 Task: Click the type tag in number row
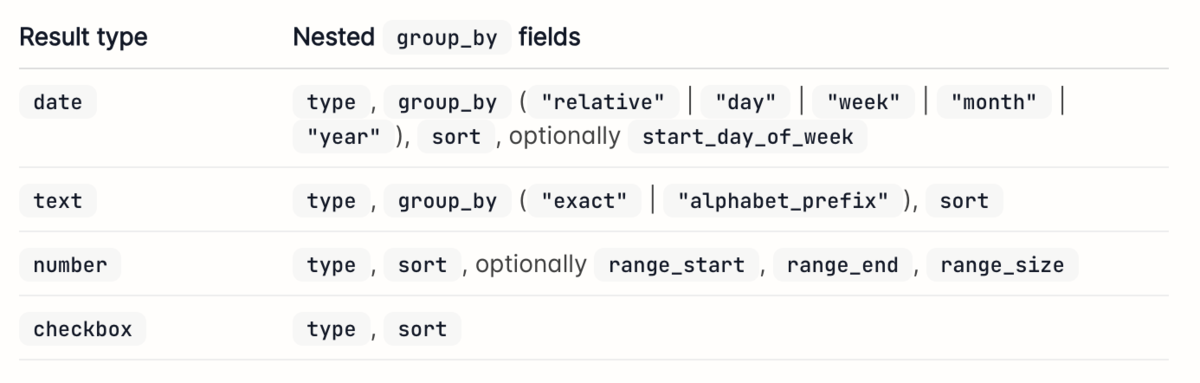(331, 265)
